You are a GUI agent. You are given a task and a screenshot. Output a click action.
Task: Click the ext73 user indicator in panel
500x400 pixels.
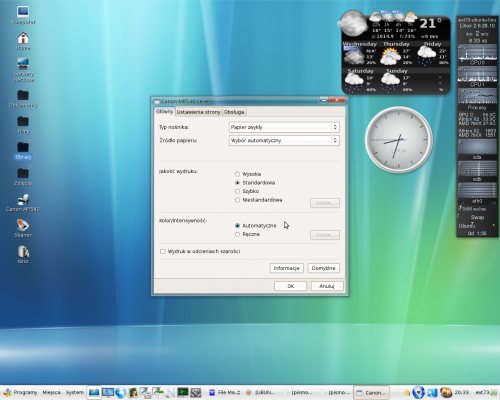(x=482, y=392)
